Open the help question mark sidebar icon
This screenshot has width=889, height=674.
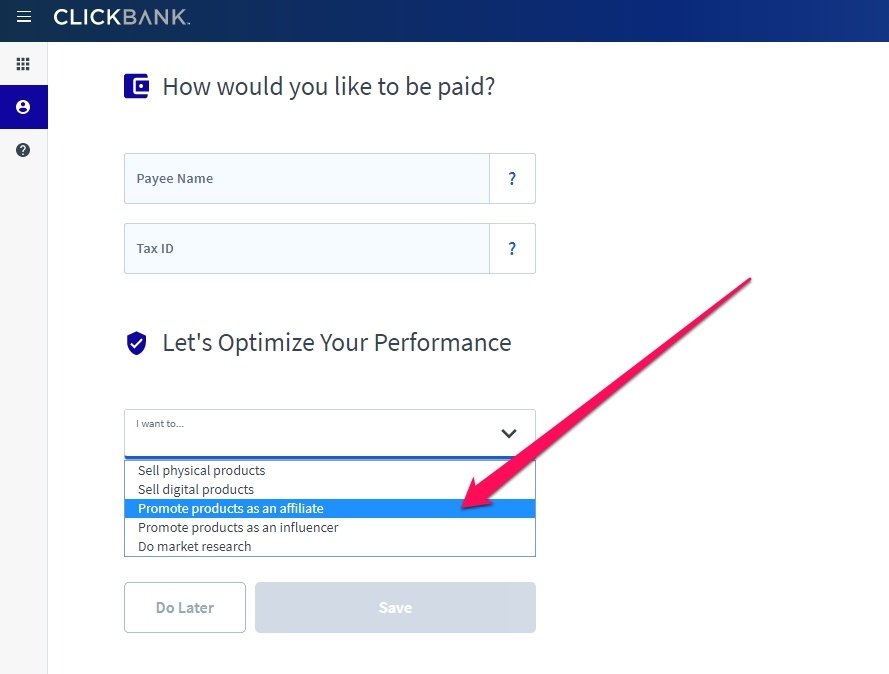click(x=23, y=150)
